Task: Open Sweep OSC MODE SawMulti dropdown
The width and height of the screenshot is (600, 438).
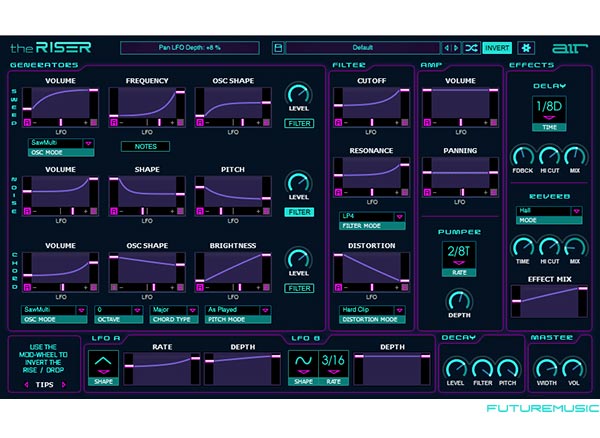Action: pos(61,143)
